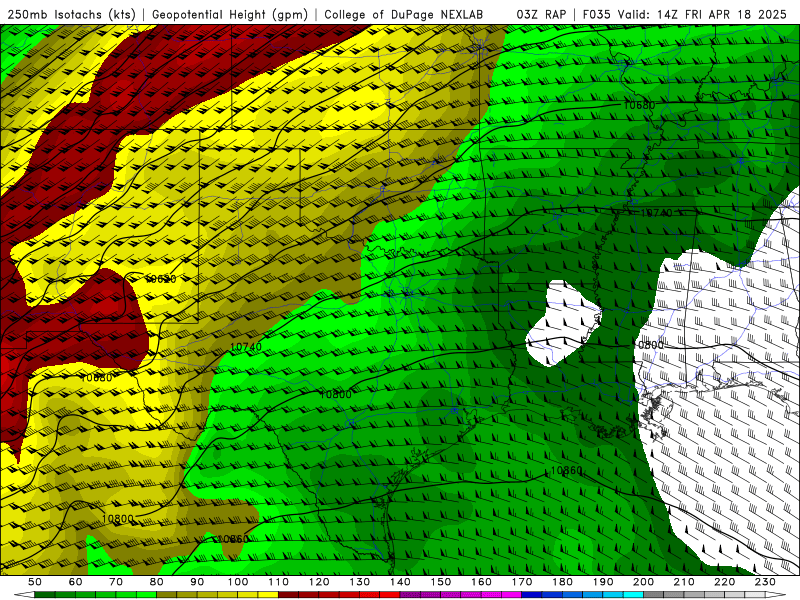Click the 230 value on the color scale
The height and width of the screenshot is (600, 800).
tap(766, 582)
